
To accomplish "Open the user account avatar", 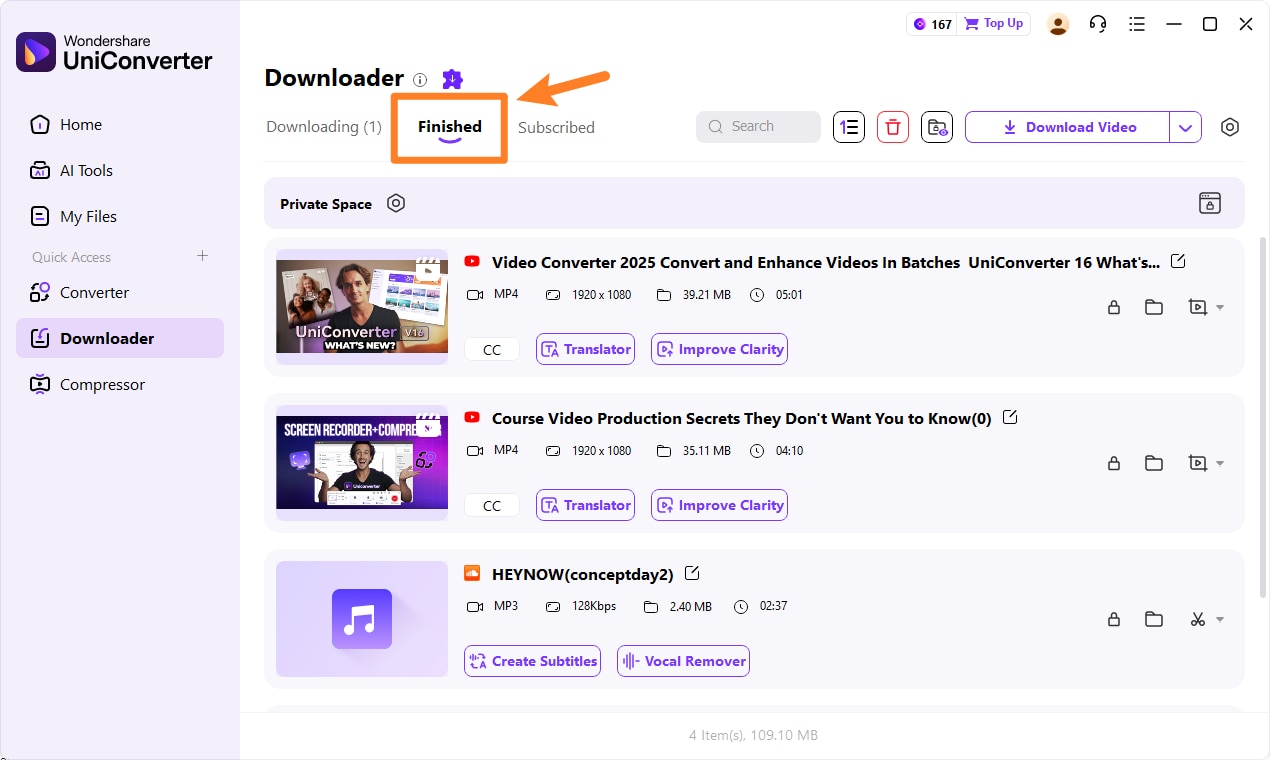I will pyautogui.click(x=1058, y=24).
